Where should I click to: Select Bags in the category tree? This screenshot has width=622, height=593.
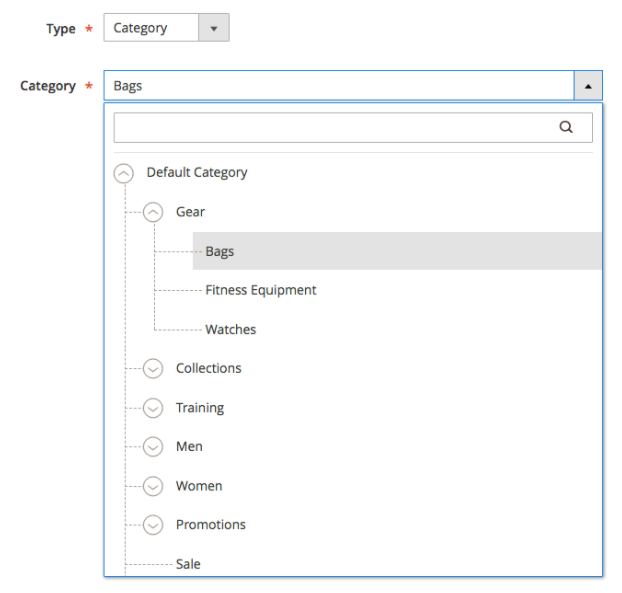(220, 251)
